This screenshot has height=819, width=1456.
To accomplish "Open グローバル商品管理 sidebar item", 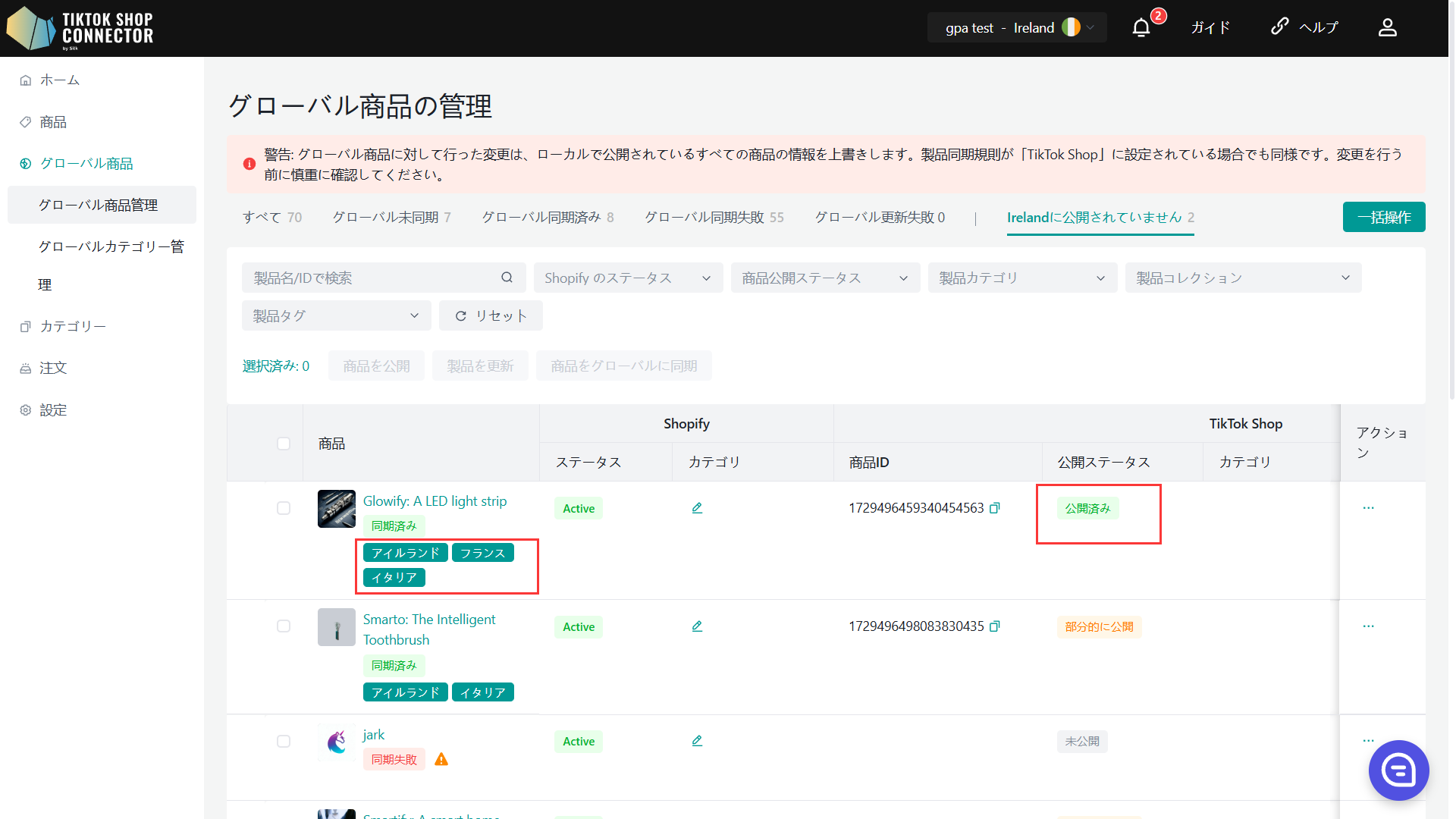I will point(102,205).
